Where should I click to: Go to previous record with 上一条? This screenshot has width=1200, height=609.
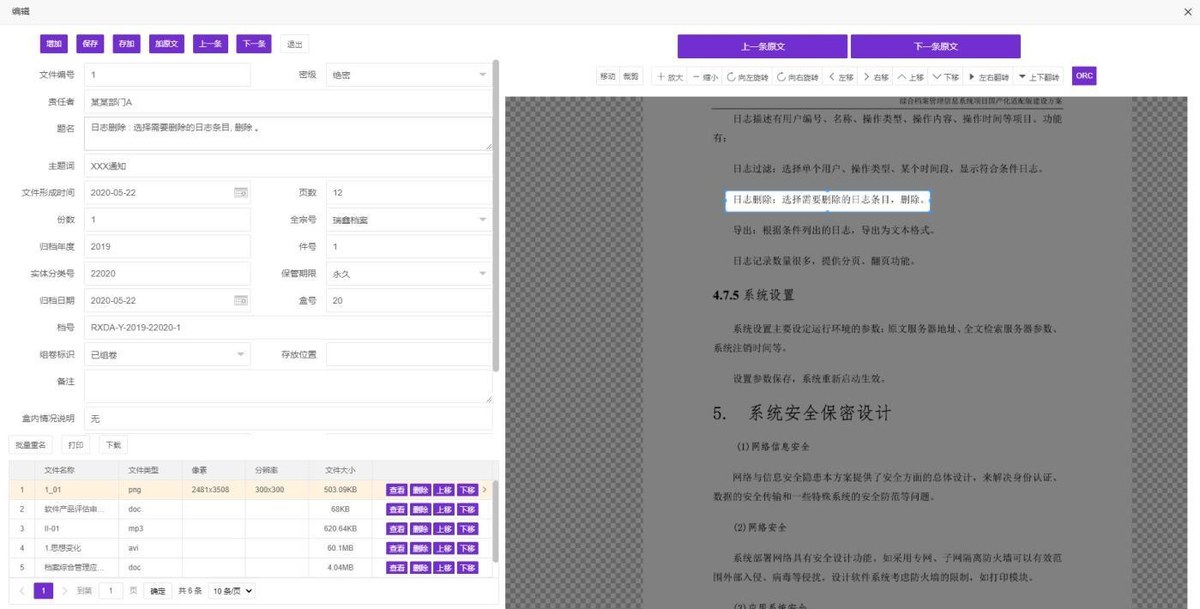pos(210,44)
